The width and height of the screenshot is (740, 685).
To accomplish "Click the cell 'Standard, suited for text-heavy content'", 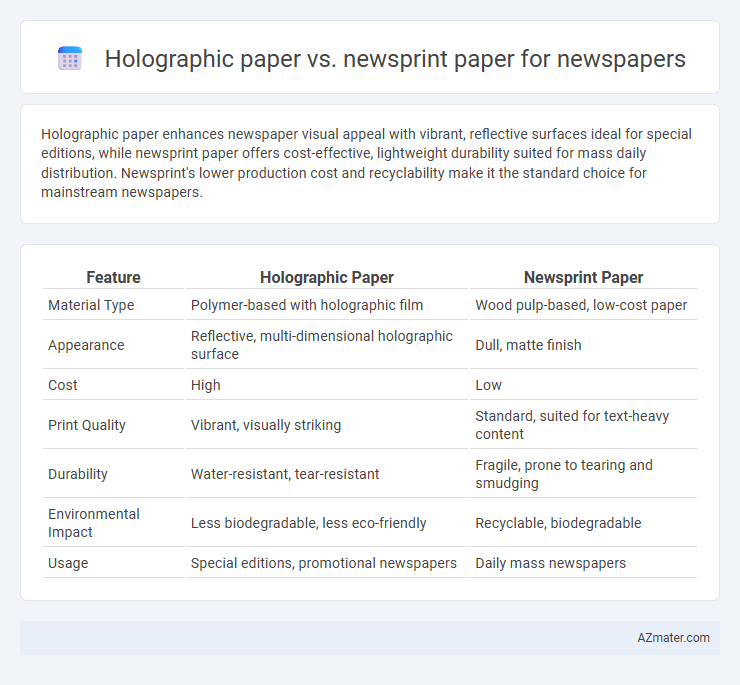I will 572,425.
